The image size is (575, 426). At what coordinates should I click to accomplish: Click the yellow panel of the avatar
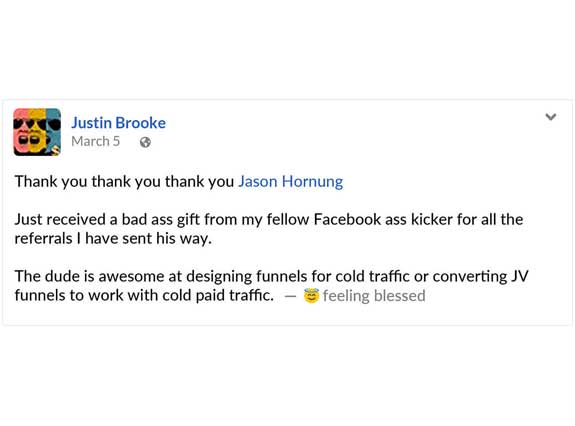coord(37,132)
